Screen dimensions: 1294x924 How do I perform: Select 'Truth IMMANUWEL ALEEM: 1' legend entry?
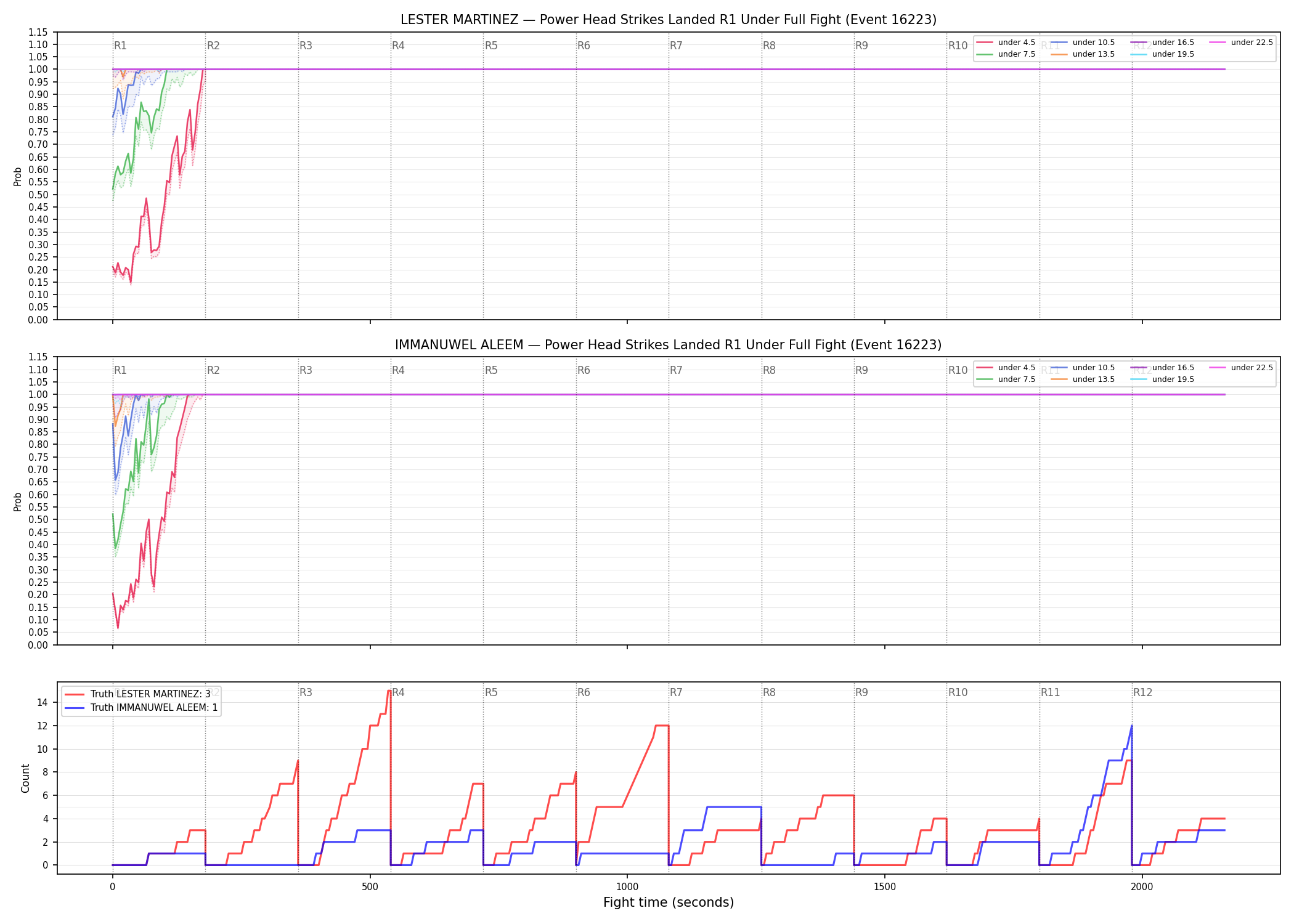(141, 708)
